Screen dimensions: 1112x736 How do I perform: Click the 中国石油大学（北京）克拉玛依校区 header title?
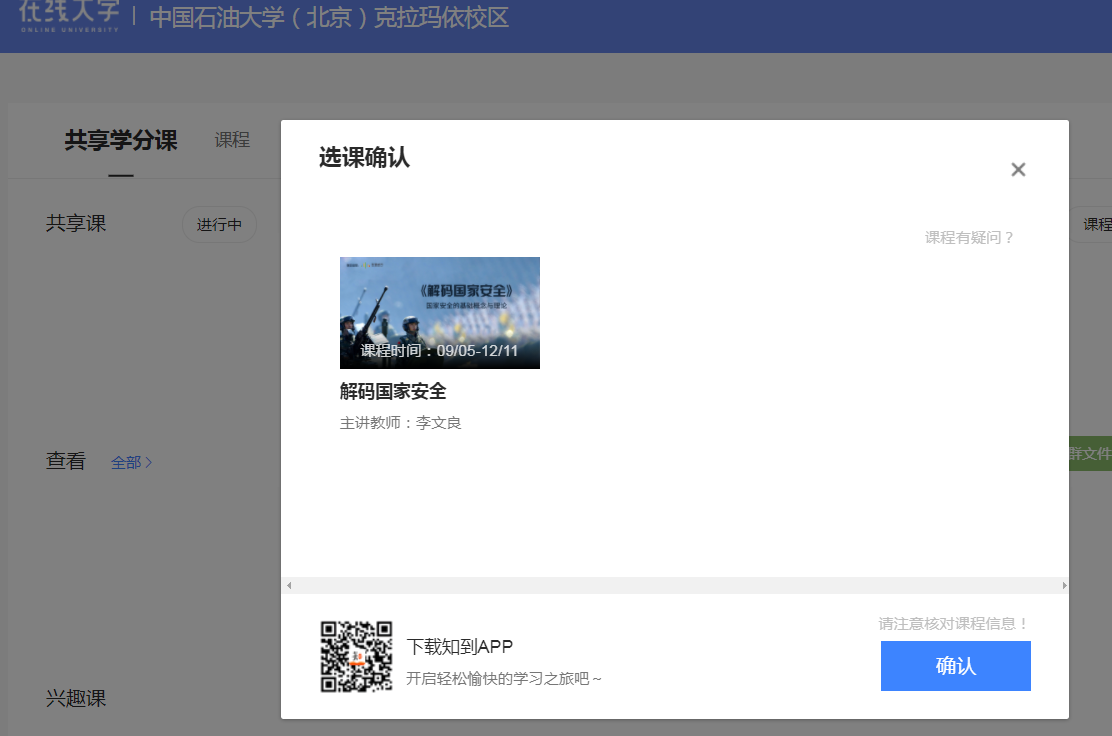pos(329,18)
